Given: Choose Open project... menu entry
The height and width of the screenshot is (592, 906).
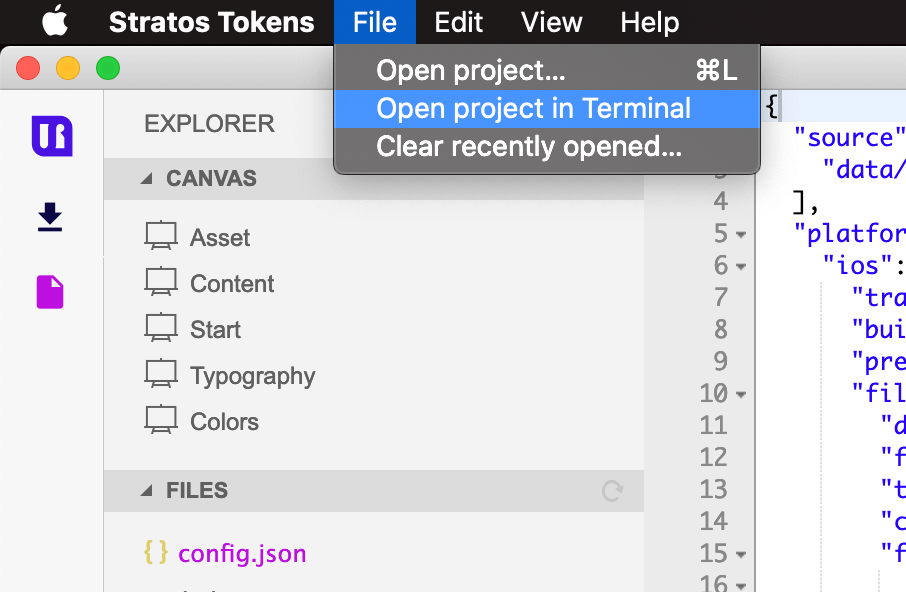Looking at the screenshot, I should pyautogui.click(x=547, y=70).
